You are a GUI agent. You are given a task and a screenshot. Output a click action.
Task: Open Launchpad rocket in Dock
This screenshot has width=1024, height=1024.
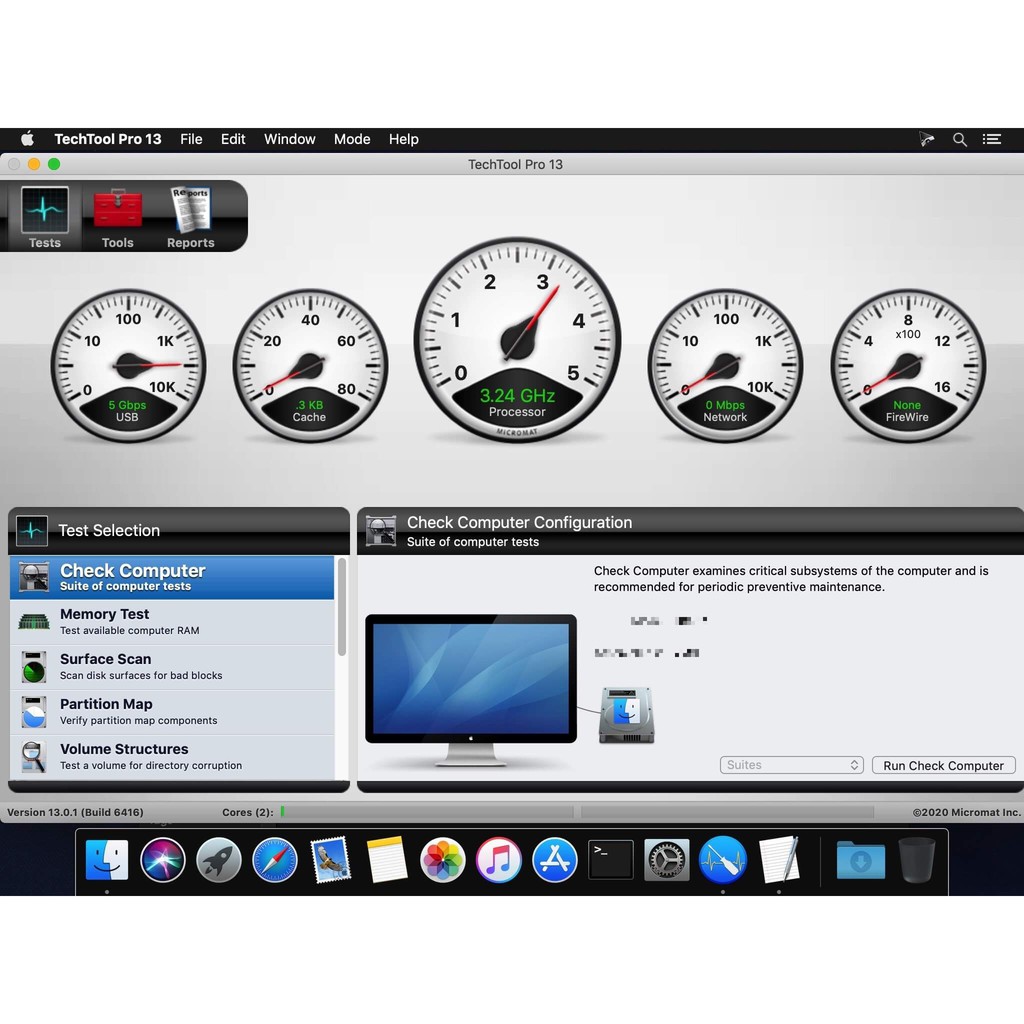[x=219, y=859]
